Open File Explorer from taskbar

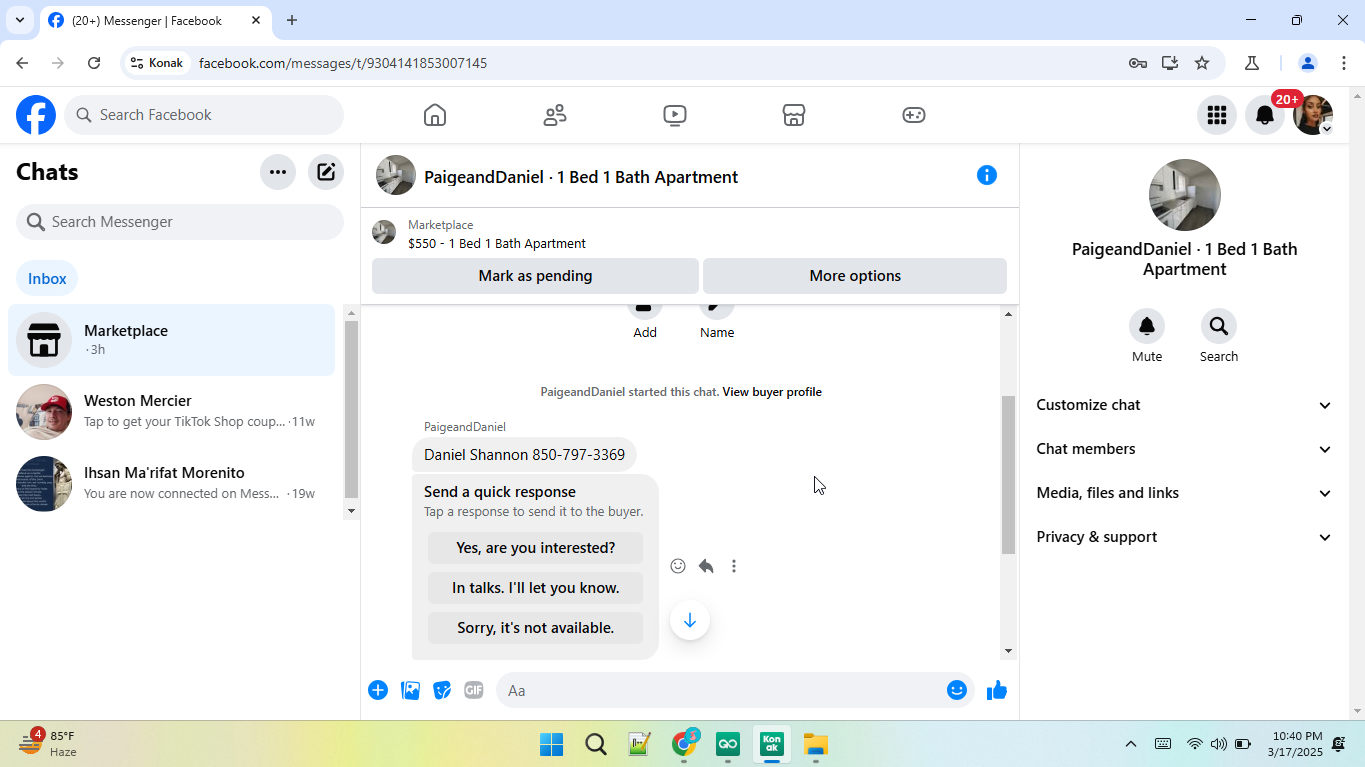pos(816,744)
